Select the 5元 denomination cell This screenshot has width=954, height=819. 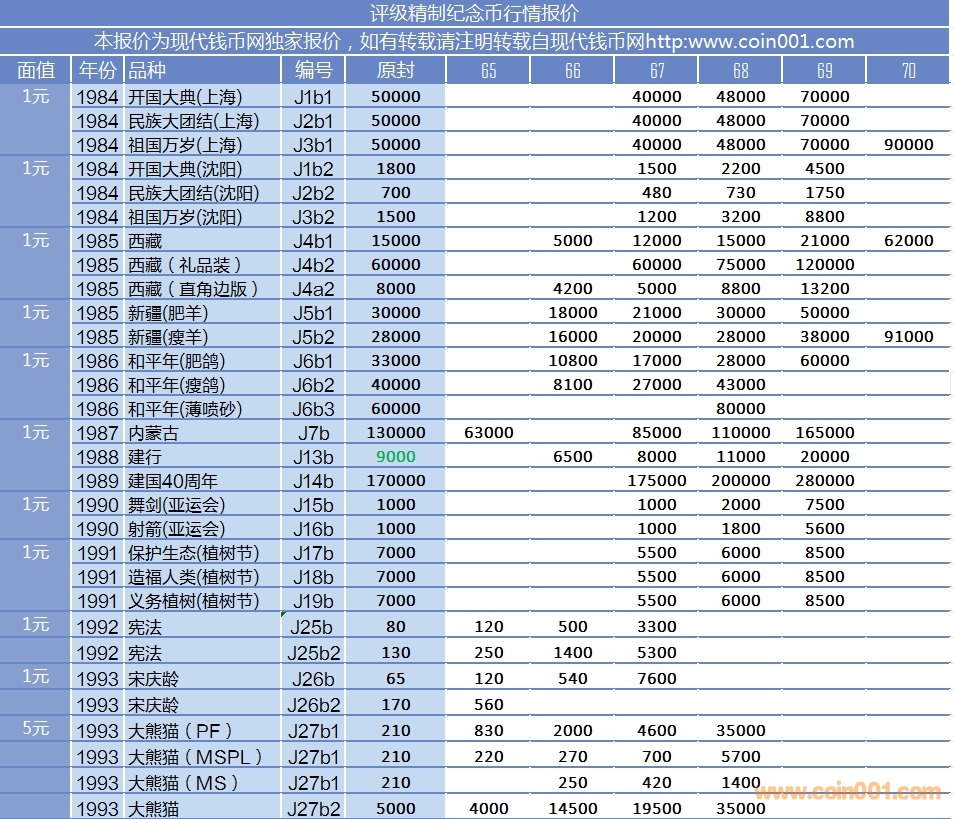(36, 729)
